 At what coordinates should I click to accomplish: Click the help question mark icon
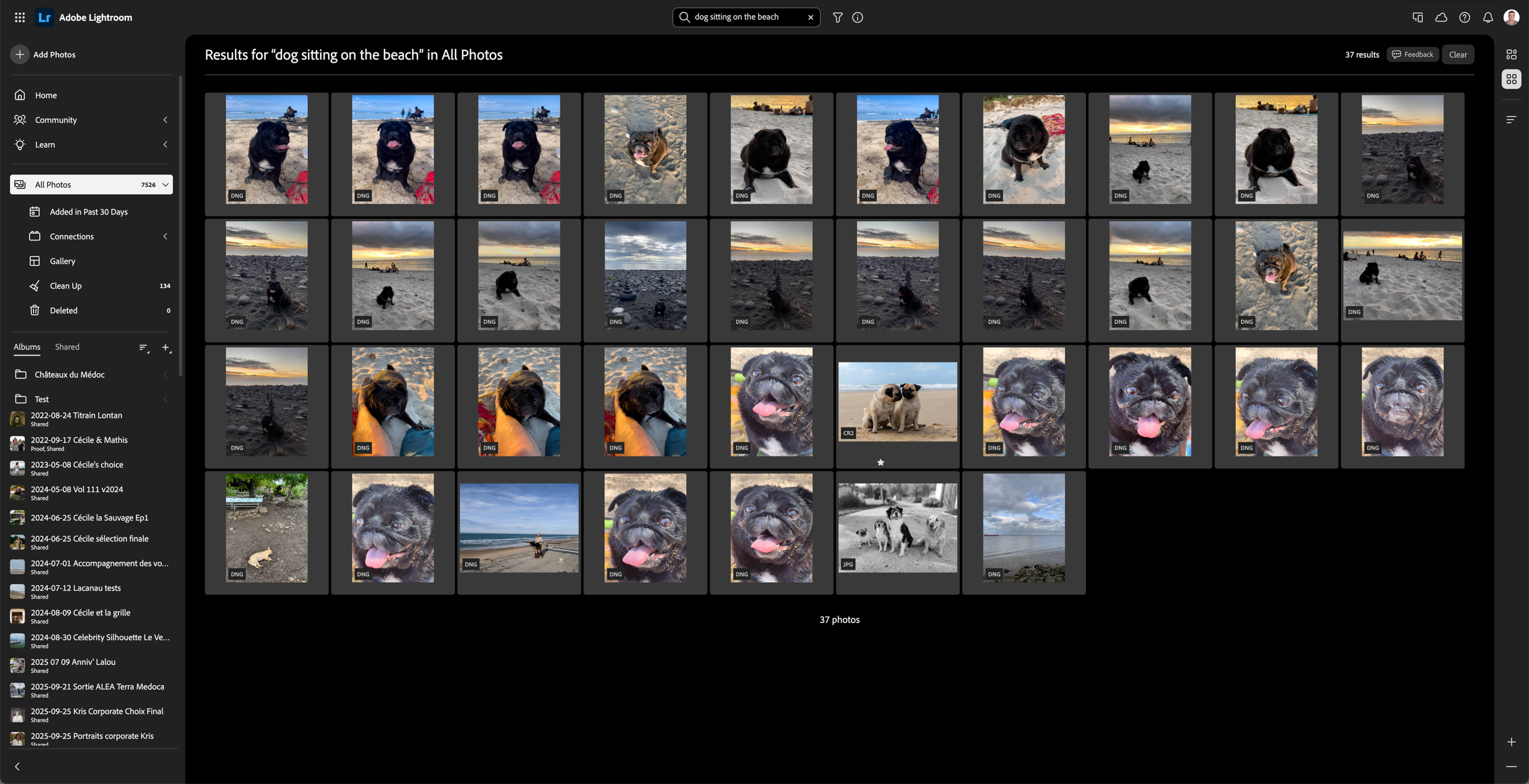click(1464, 17)
